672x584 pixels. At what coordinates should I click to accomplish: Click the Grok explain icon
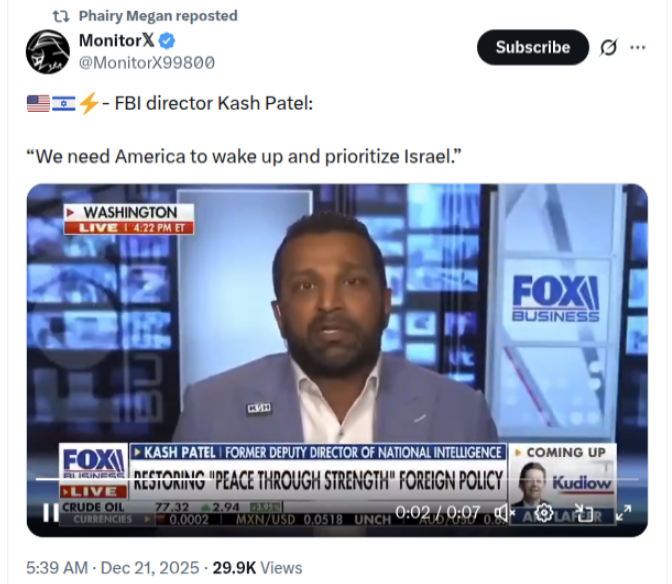(x=607, y=47)
